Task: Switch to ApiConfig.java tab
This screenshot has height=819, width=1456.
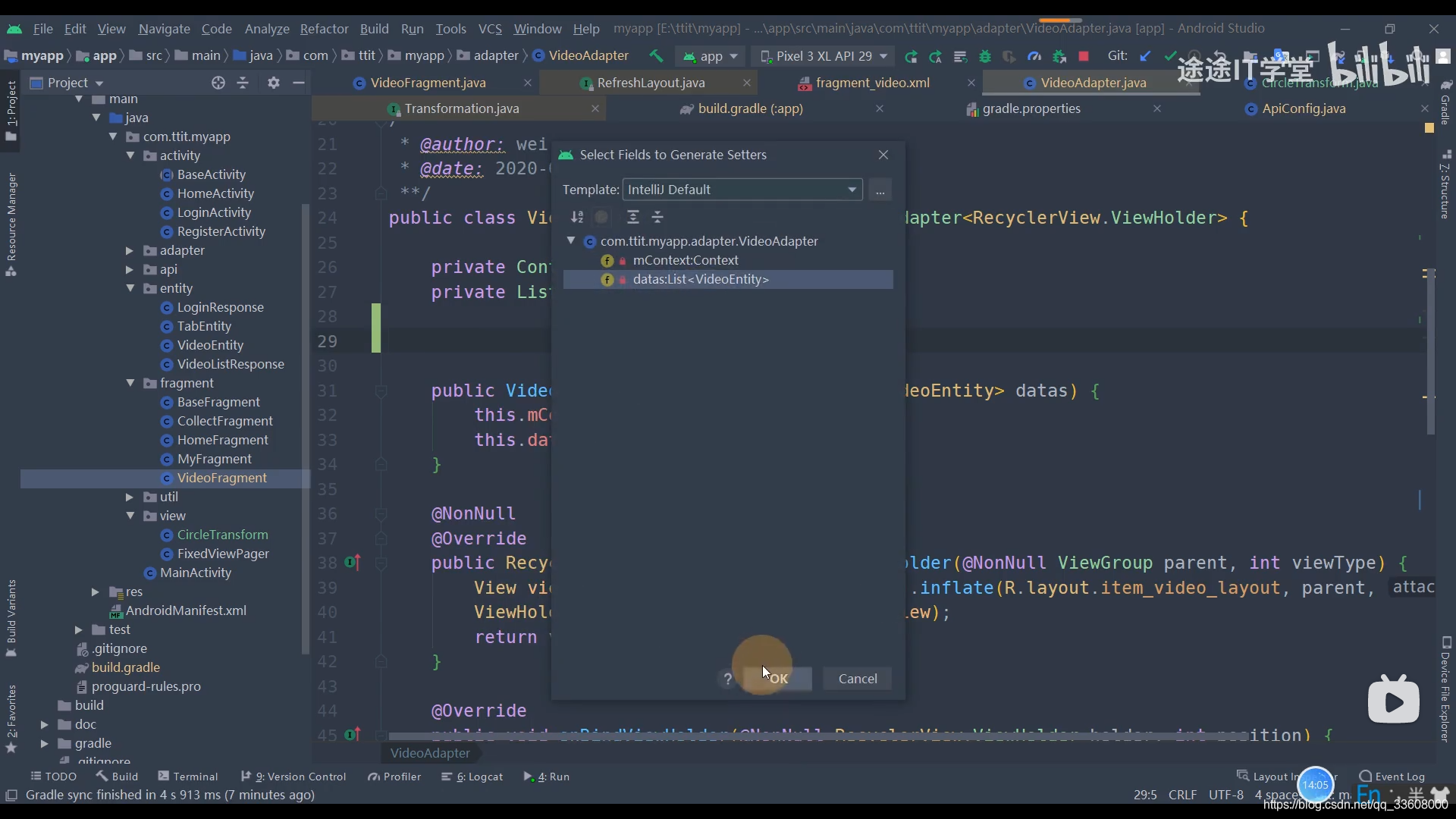Action: (x=1304, y=108)
